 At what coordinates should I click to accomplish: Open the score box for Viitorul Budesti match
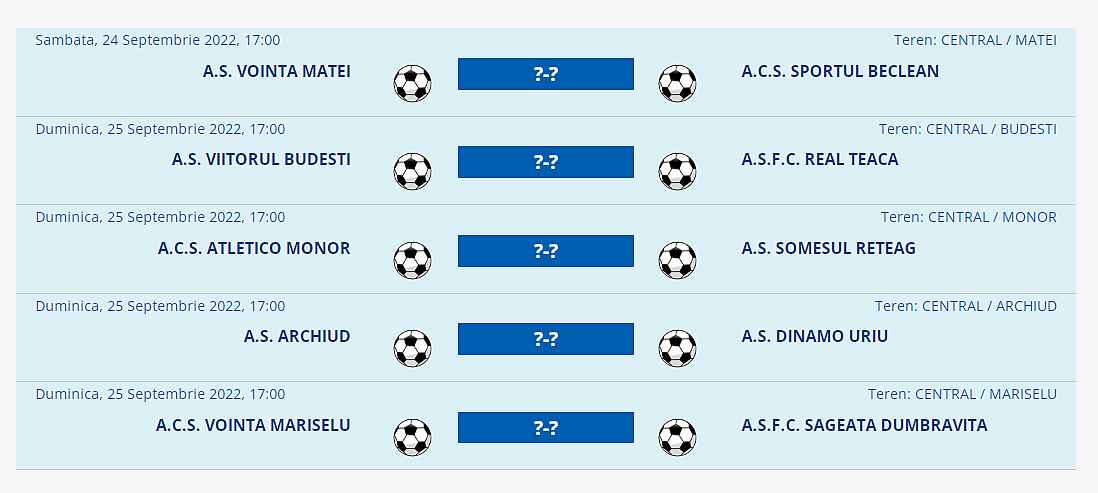coord(545,162)
